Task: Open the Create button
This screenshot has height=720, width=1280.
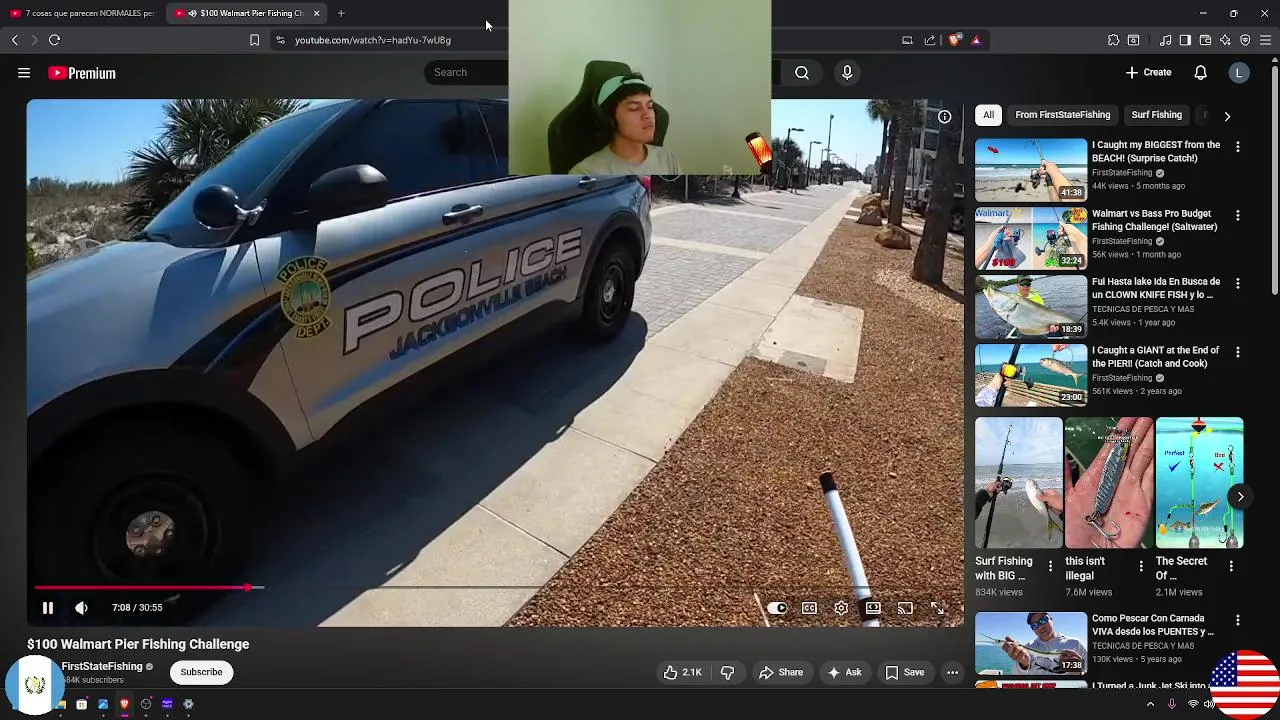Action: (1148, 72)
